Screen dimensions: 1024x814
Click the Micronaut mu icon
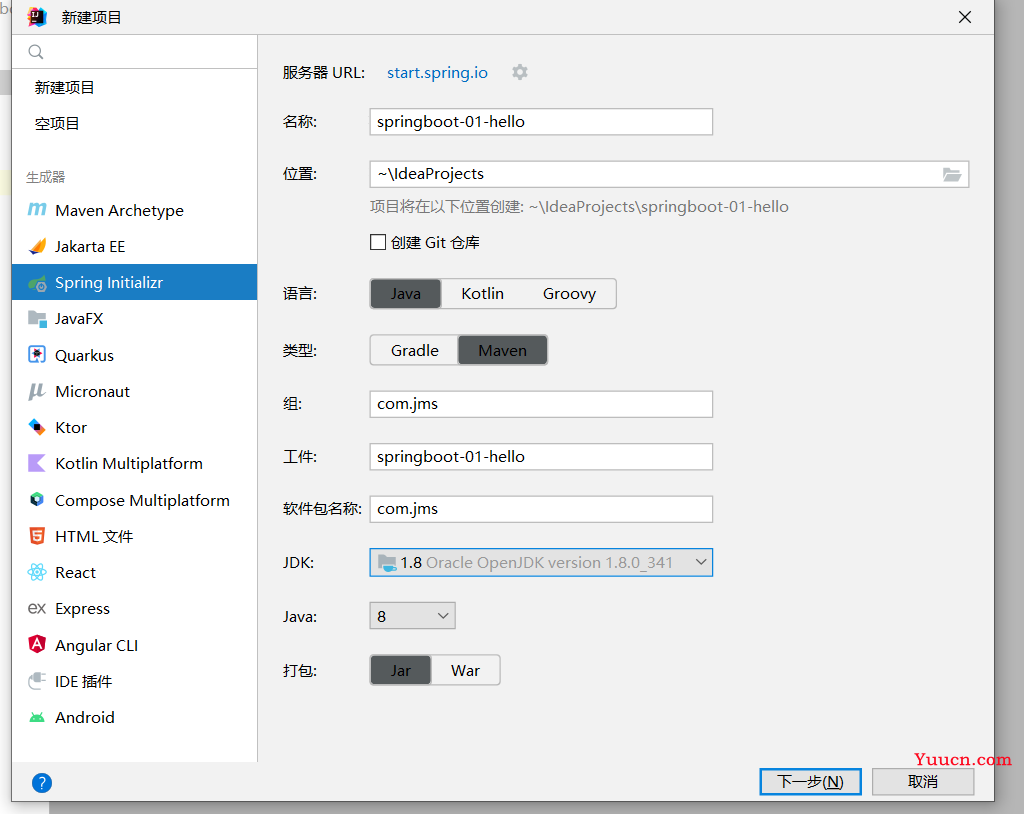tap(37, 391)
